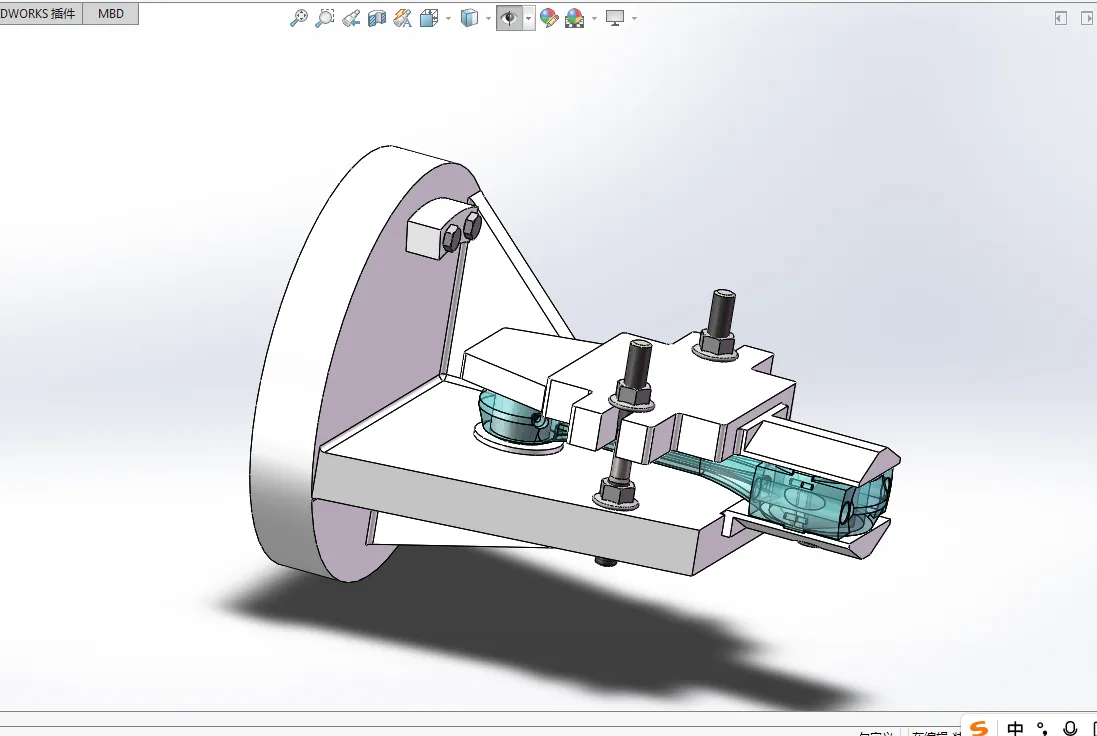
Task: Go back to the Previous View
Action: coord(351,18)
